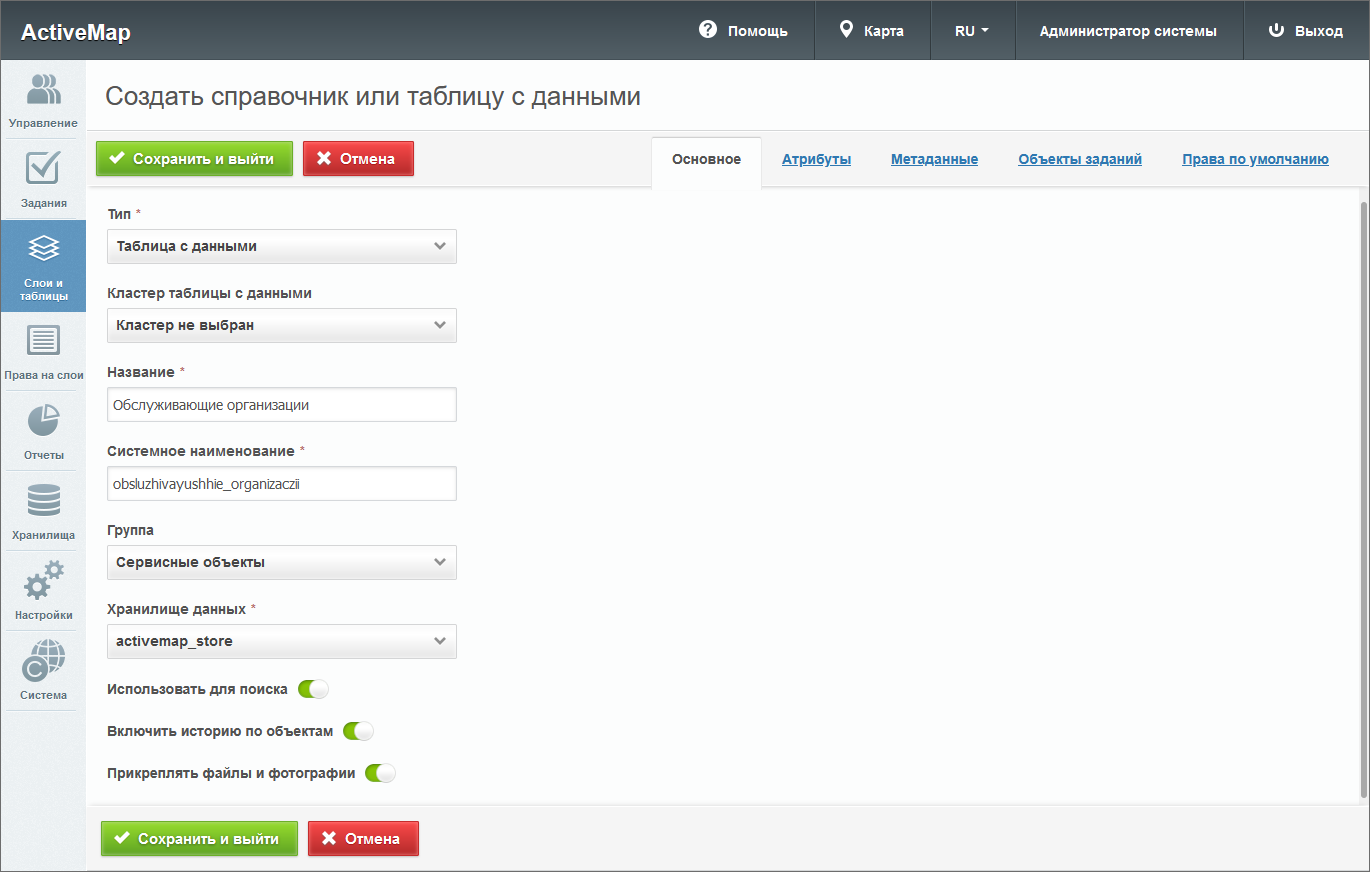Click the Название input field
Screen dimensions: 1370x872
coord(281,405)
